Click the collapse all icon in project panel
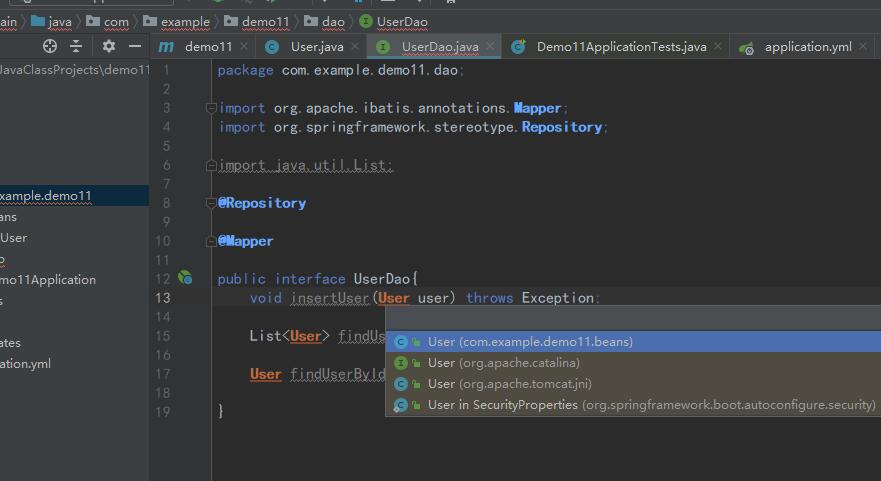 [76, 46]
